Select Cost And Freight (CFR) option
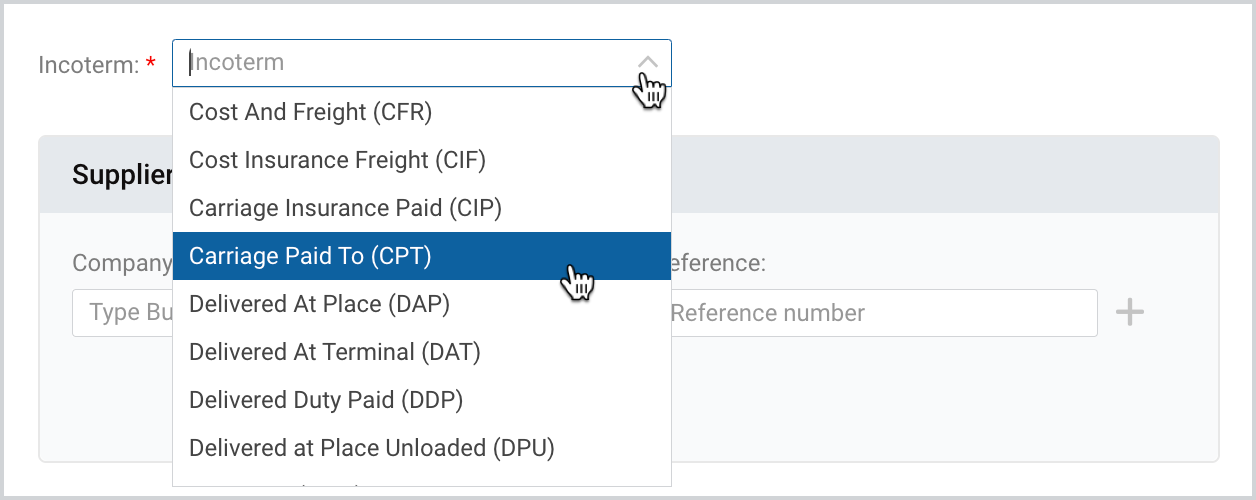The width and height of the screenshot is (1256, 500). (x=421, y=112)
